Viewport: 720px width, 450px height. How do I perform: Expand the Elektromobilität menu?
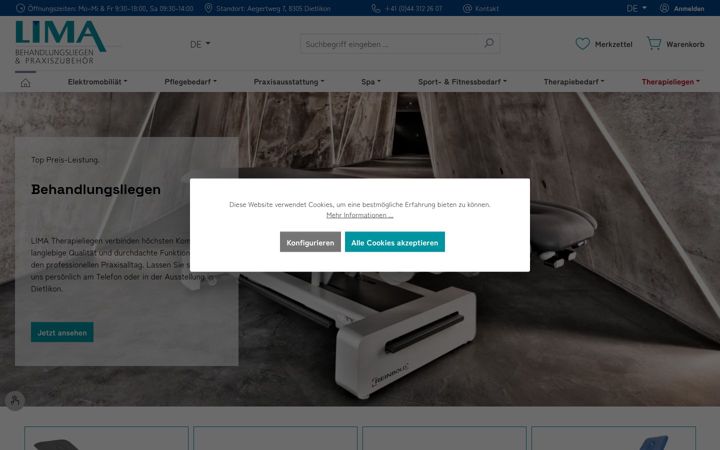(97, 82)
